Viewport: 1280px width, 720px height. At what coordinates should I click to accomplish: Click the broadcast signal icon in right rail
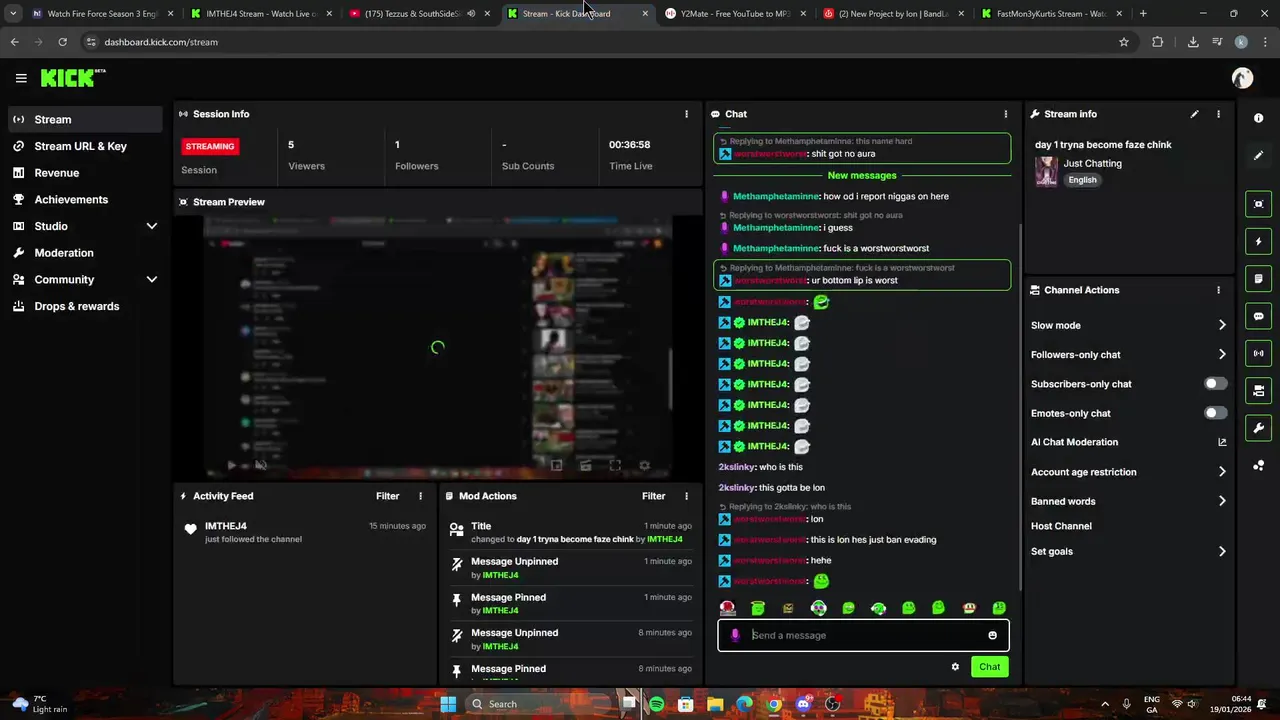point(1258,353)
